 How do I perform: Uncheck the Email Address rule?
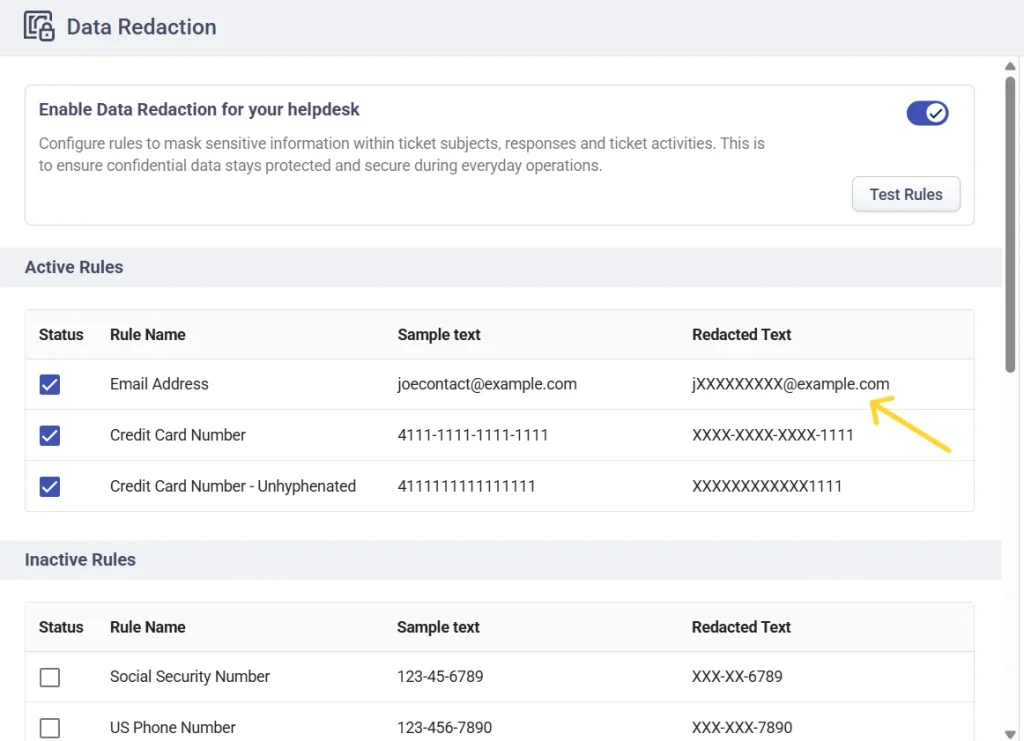click(49, 383)
